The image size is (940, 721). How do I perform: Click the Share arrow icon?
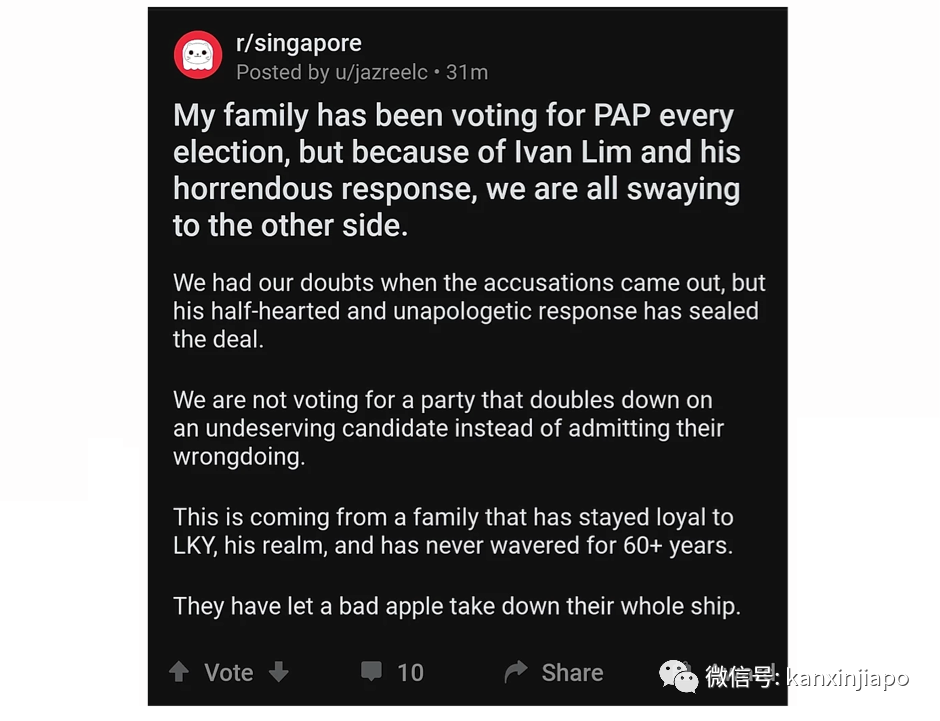coord(515,672)
